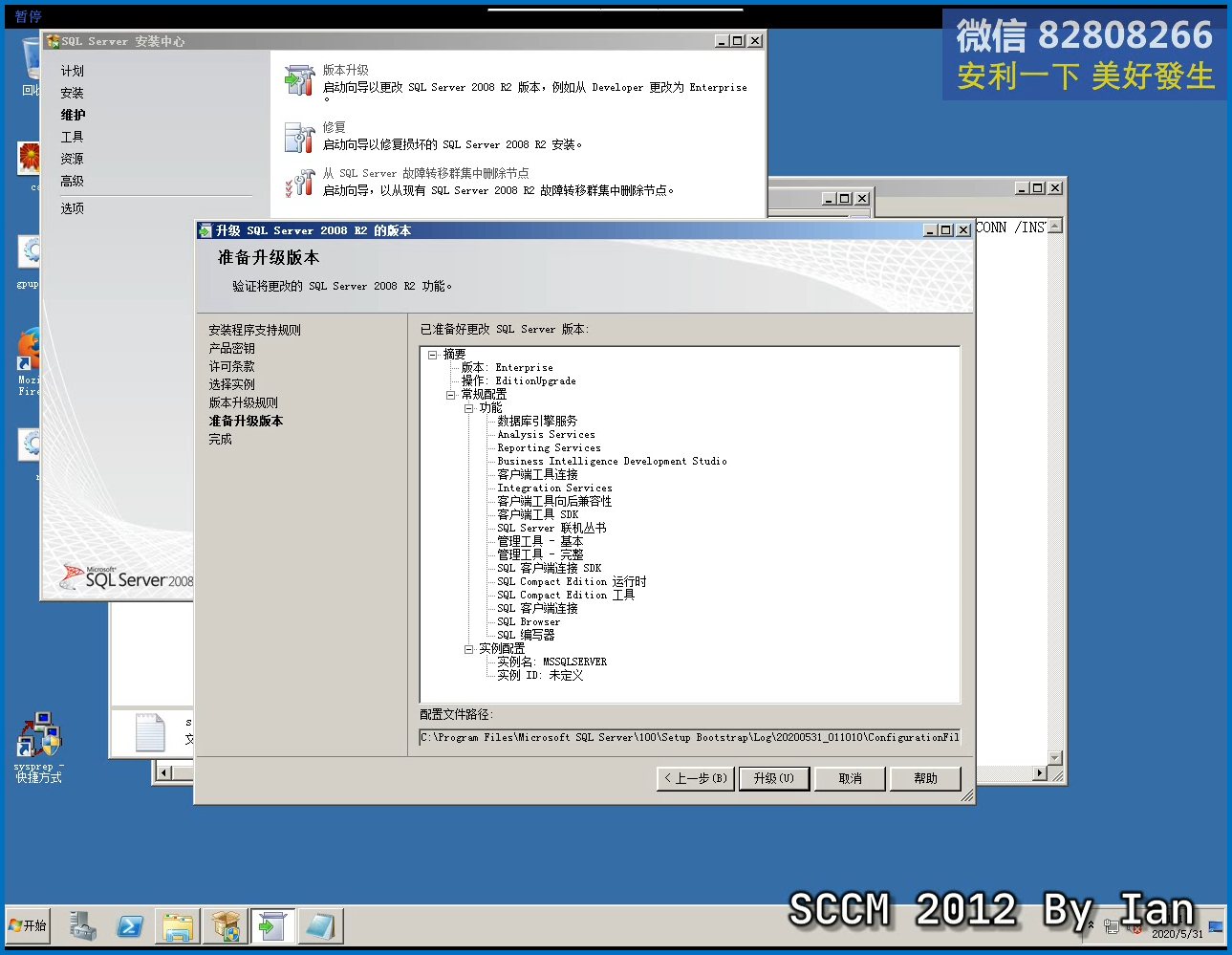This screenshot has height=955, width=1232.
Task: Collapse the 摘要 summary tree node
Action: [x=433, y=355]
